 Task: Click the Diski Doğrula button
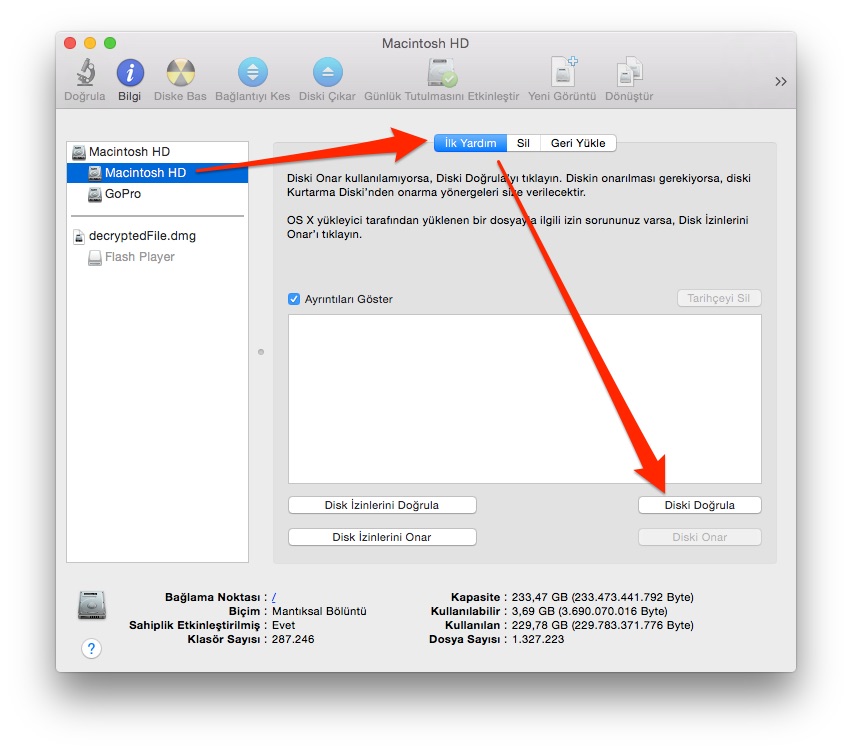(x=699, y=505)
